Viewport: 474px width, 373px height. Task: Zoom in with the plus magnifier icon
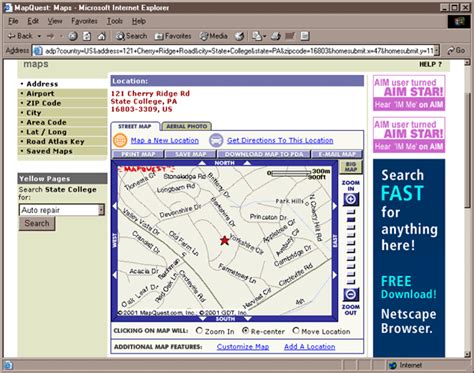tap(351, 199)
